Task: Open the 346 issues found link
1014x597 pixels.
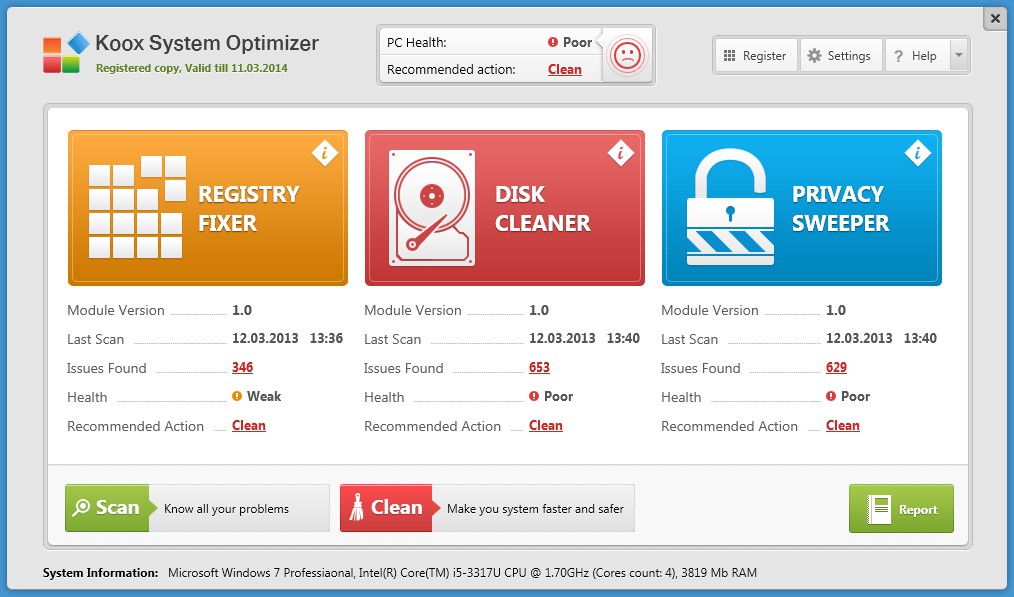Action: (x=243, y=367)
